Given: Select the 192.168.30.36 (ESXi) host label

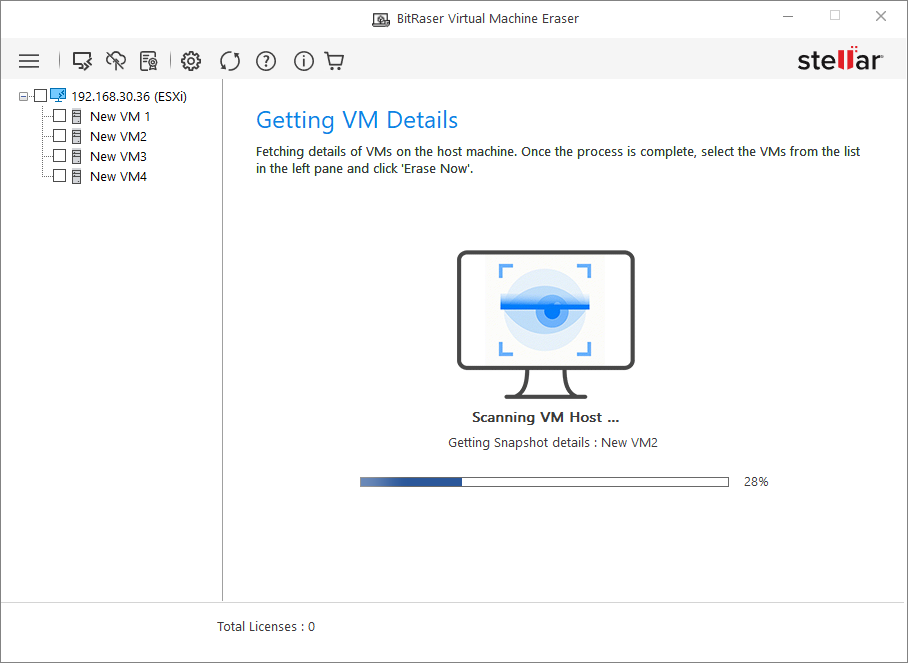Looking at the screenshot, I should (129, 97).
